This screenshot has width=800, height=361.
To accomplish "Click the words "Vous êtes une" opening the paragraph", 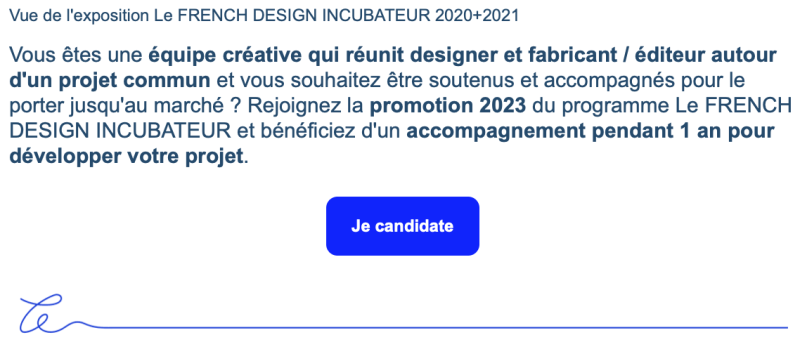I will (x=76, y=55).
